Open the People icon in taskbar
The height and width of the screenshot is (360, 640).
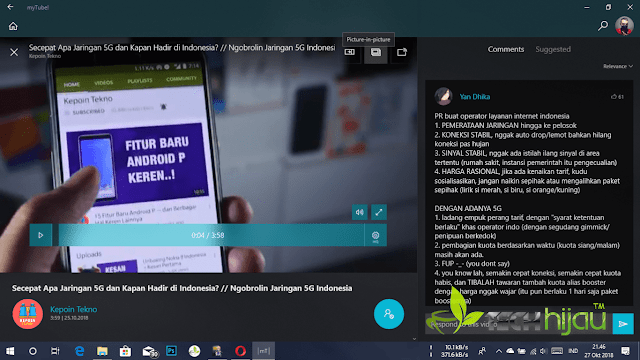point(482,351)
